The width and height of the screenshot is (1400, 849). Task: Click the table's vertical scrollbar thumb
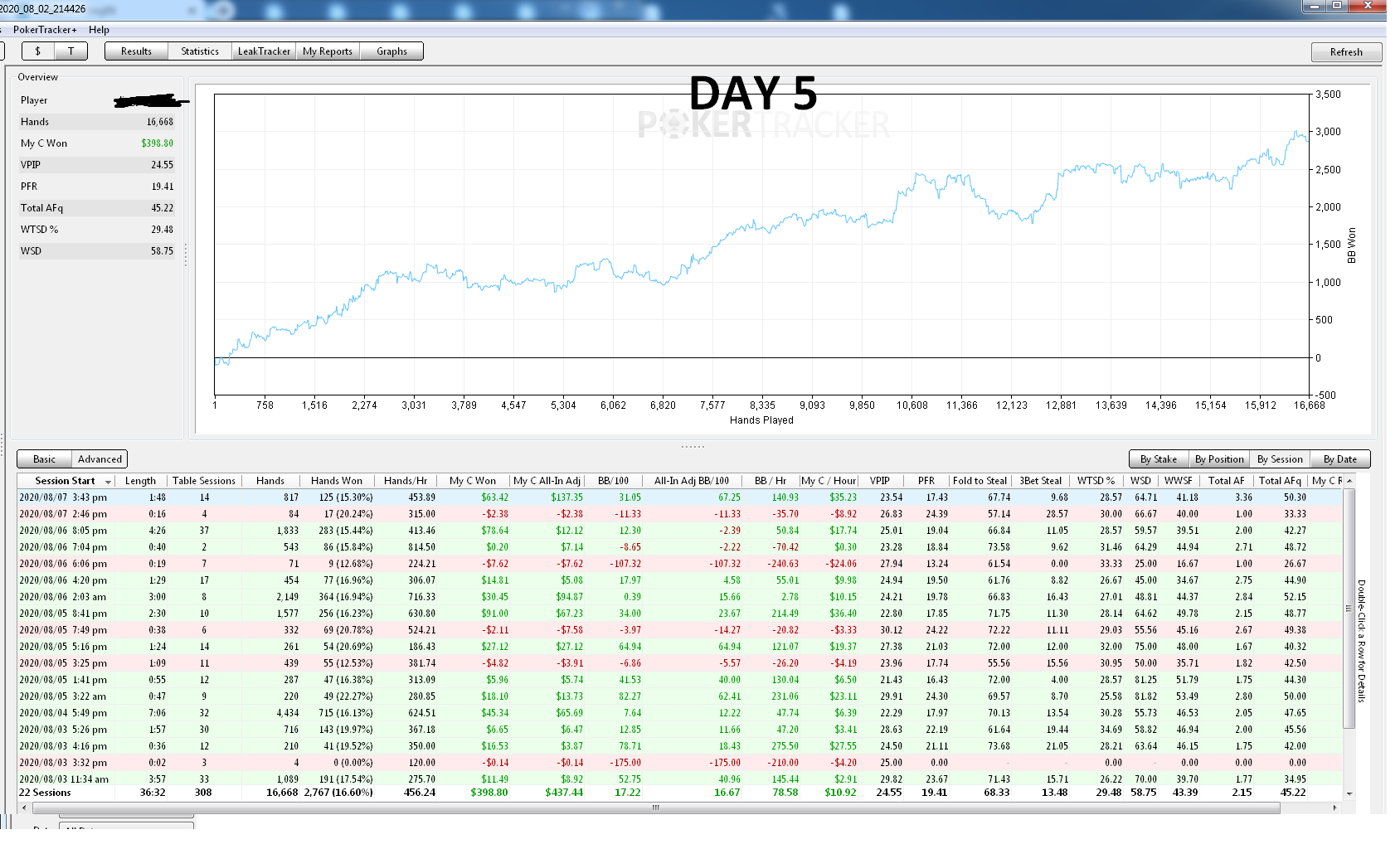pos(1349,609)
